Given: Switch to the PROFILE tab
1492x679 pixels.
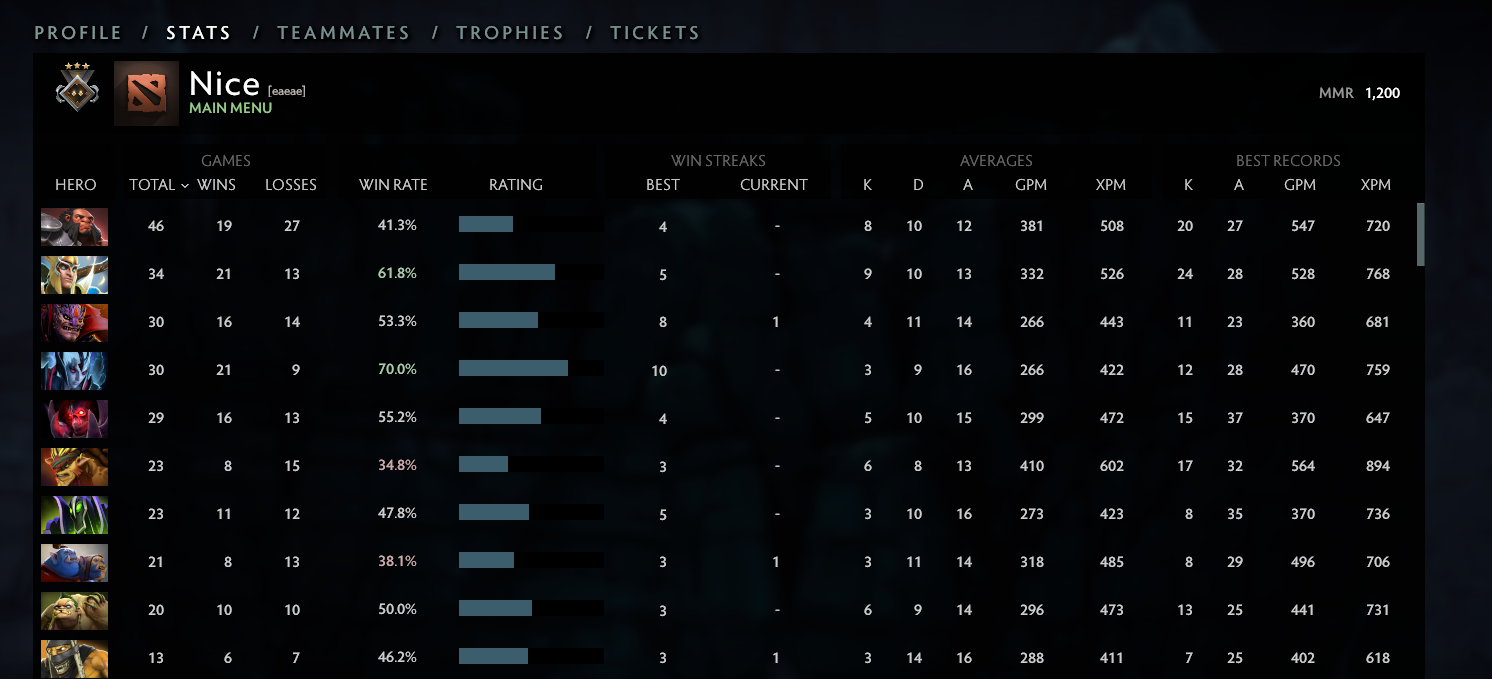Looking at the screenshot, I should pyautogui.click(x=78, y=32).
